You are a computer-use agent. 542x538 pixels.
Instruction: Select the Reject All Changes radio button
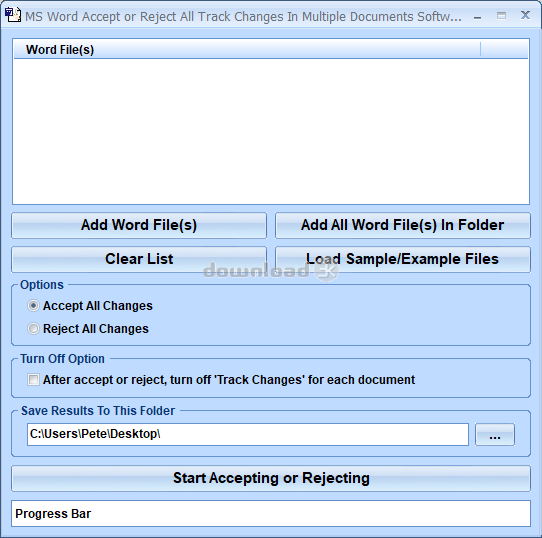[x=33, y=328]
